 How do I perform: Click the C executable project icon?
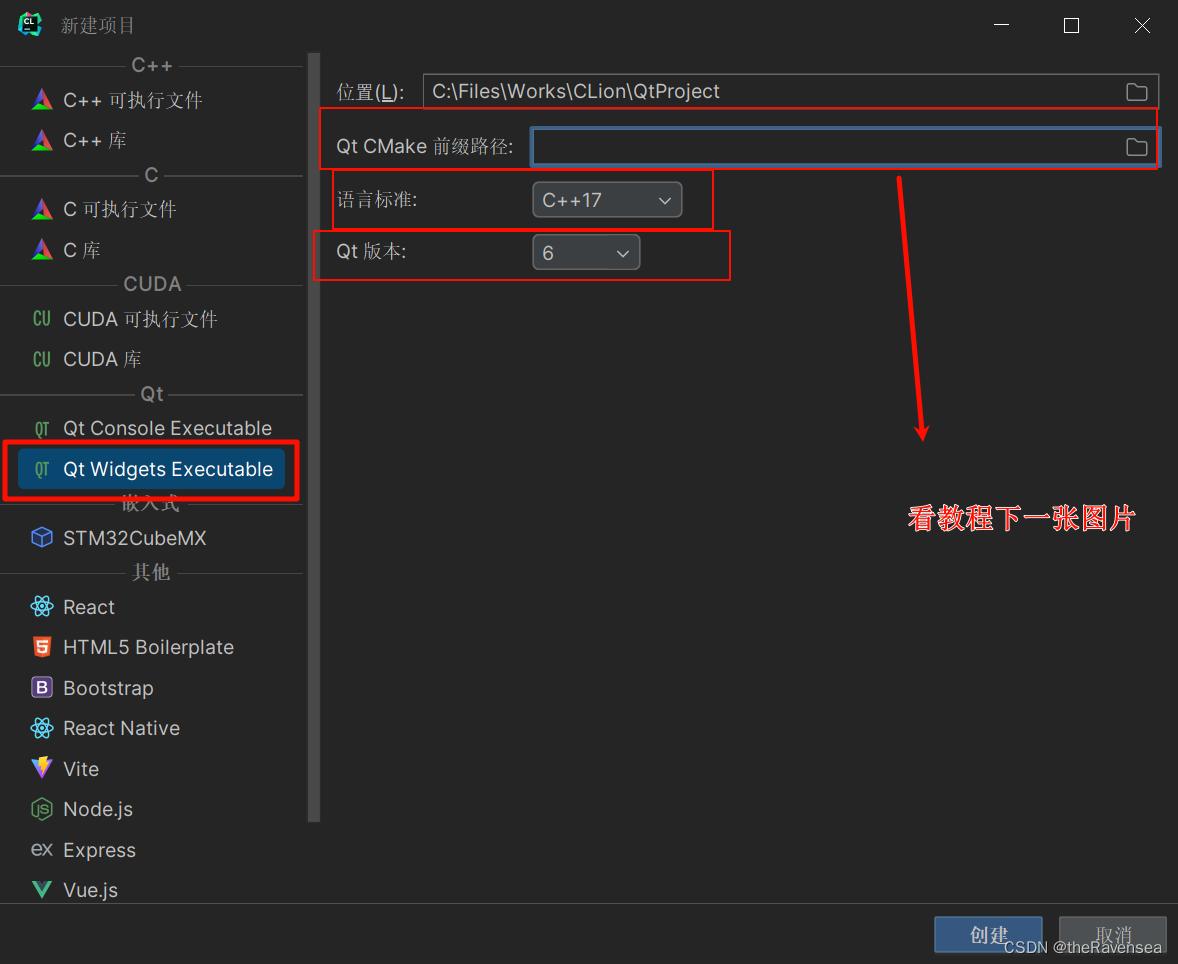tap(42, 209)
